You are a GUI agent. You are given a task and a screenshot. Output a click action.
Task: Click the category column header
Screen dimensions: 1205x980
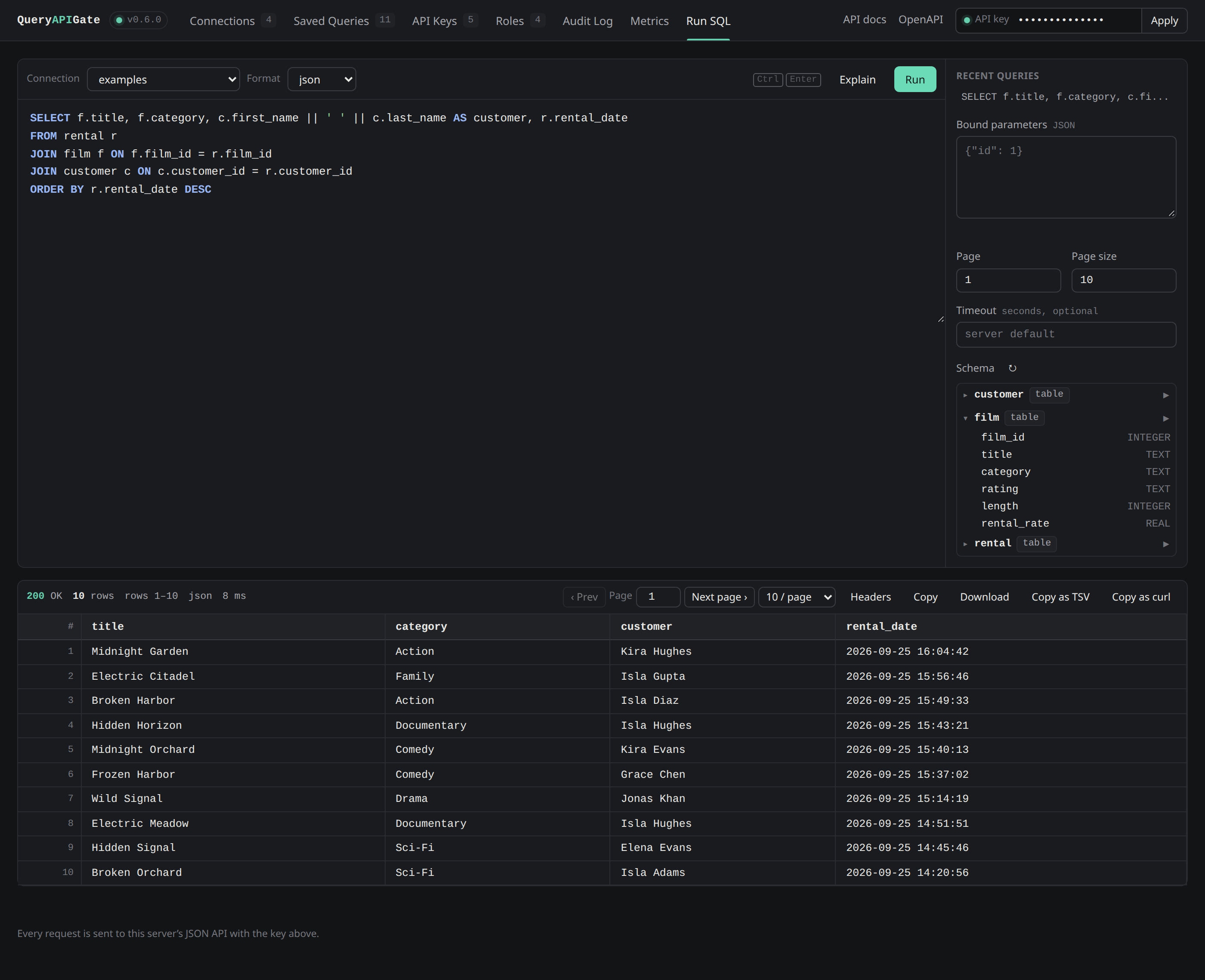pos(497,627)
